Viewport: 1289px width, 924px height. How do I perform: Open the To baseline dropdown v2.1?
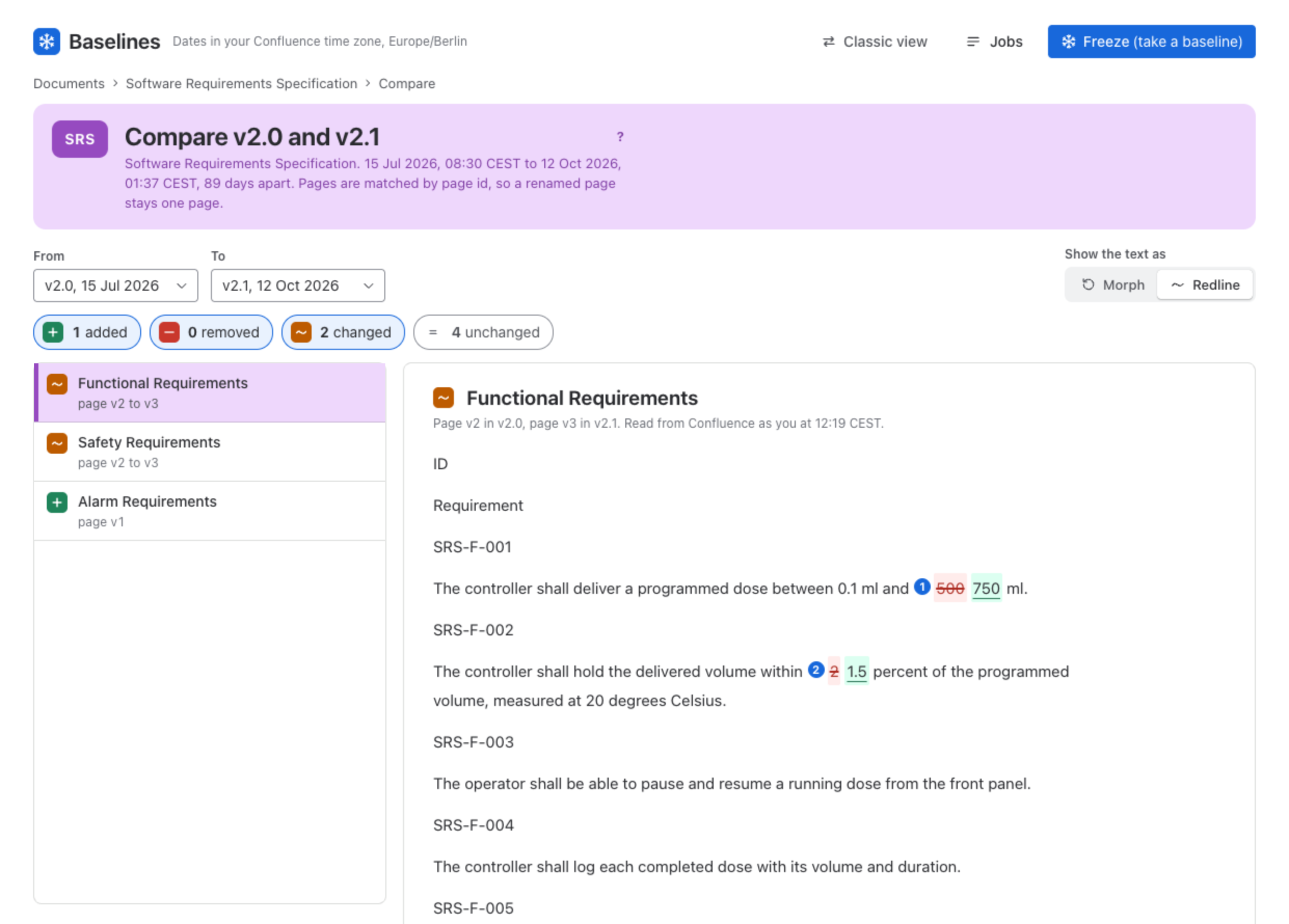coord(298,286)
